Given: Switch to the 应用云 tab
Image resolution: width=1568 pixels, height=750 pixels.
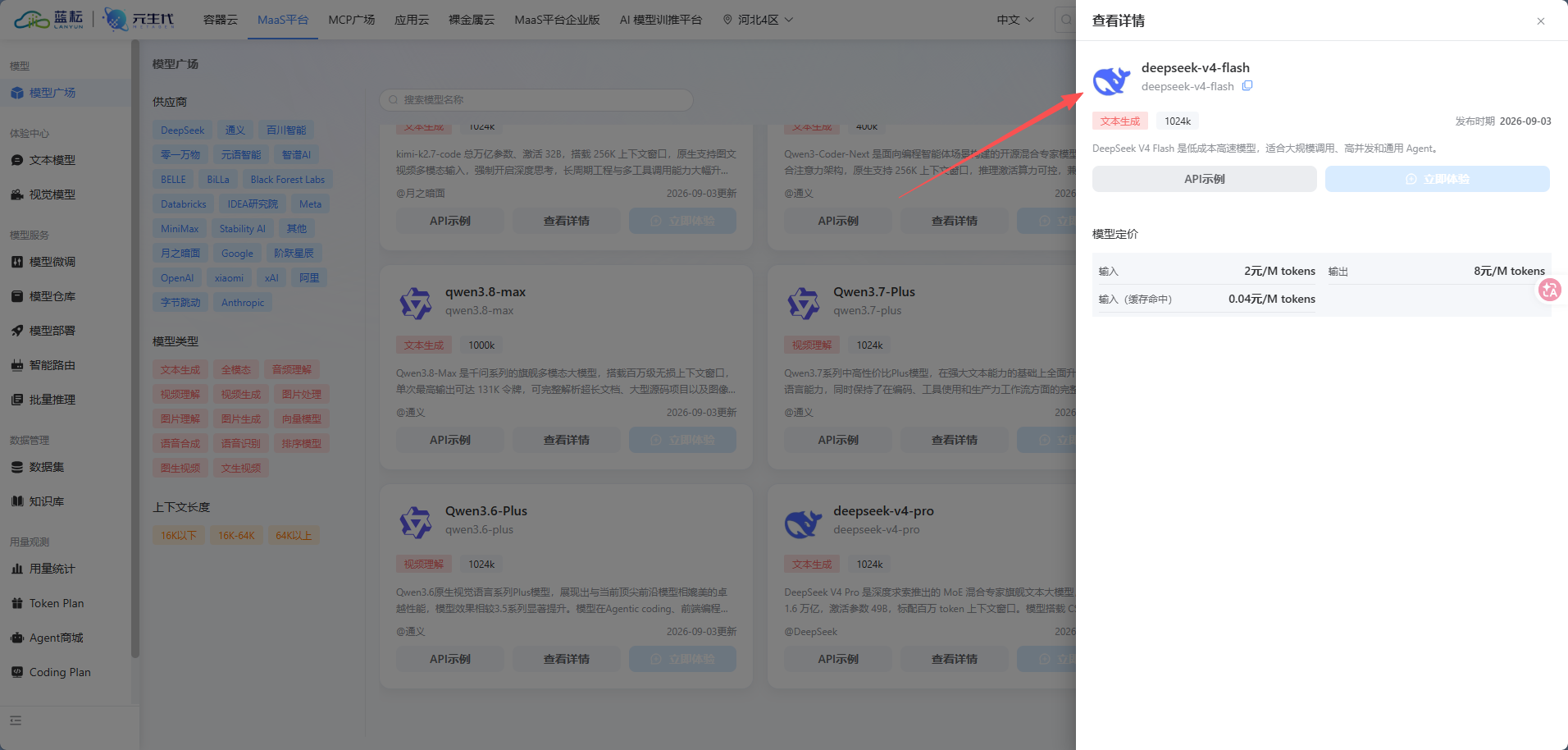Looking at the screenshot, I should click(412, 20).
